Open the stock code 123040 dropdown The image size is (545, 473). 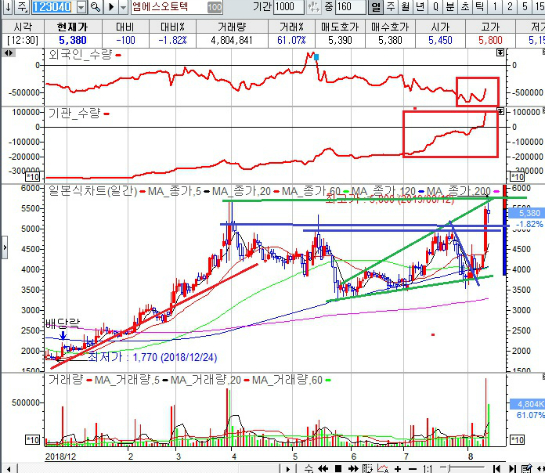(81, 7)
